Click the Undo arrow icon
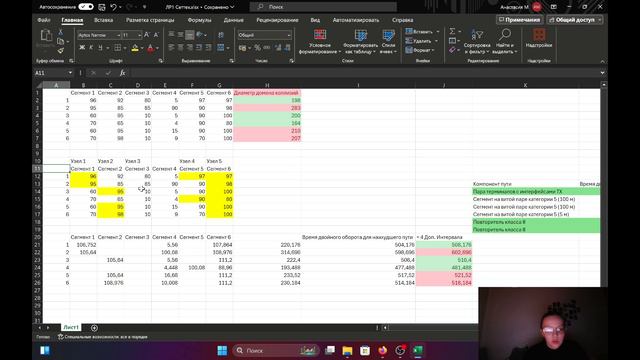Image resolution: width=640 pixels, height=360 pixels. (x=113, y=7)
